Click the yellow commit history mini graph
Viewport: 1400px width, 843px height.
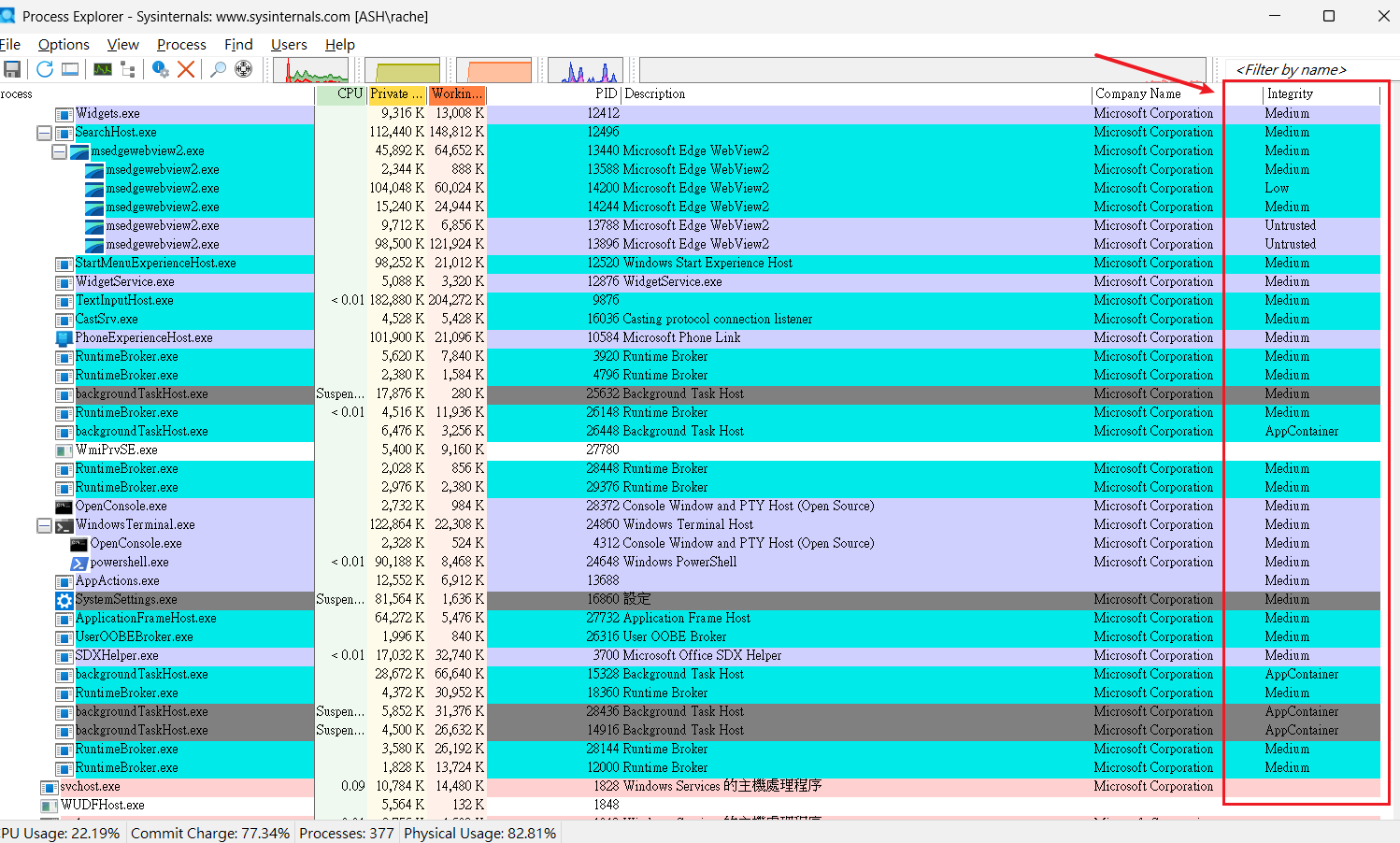[x=402, y=70]
